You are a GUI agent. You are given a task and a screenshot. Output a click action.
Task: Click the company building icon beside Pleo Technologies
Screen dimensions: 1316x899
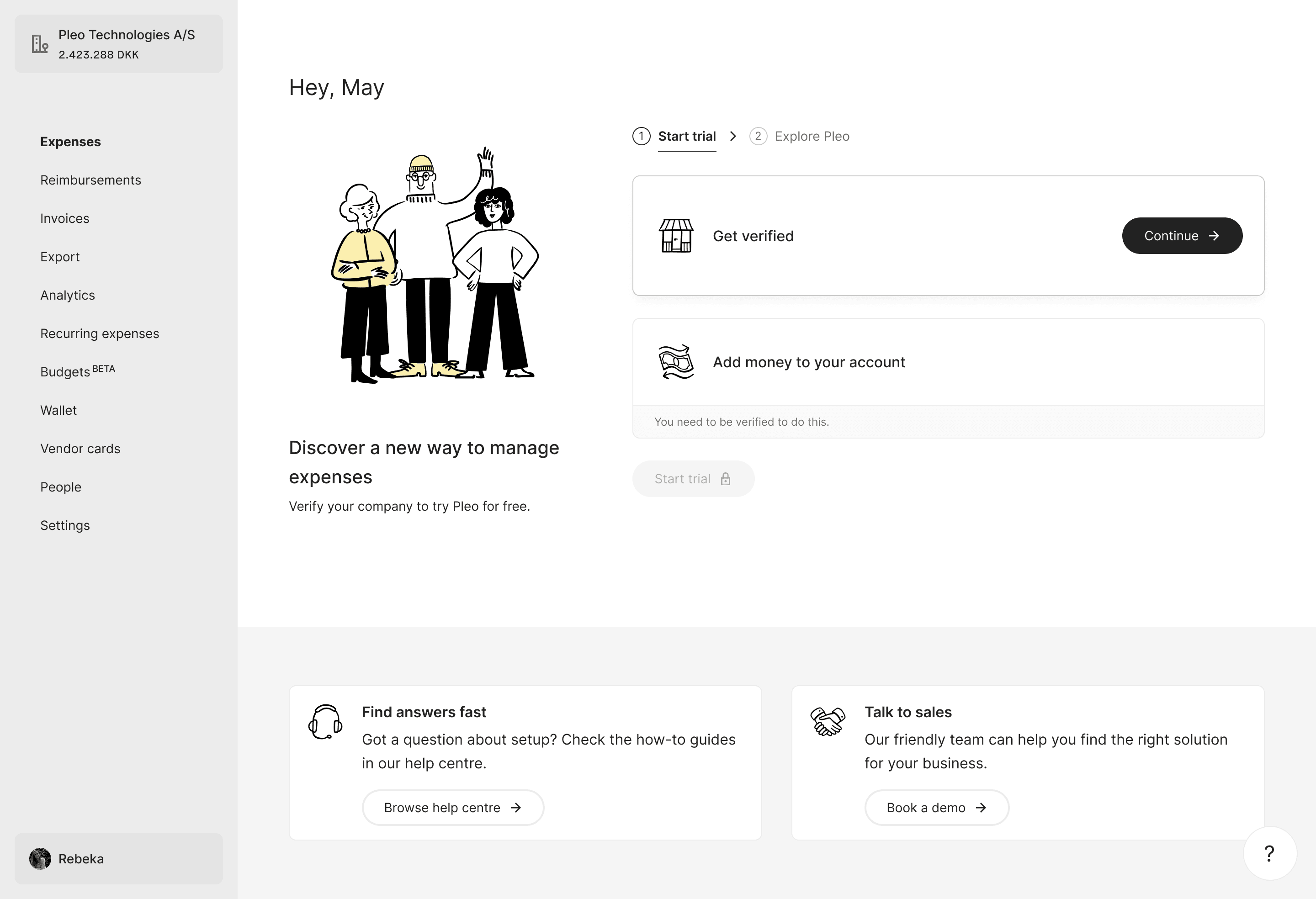click(40, 44)
